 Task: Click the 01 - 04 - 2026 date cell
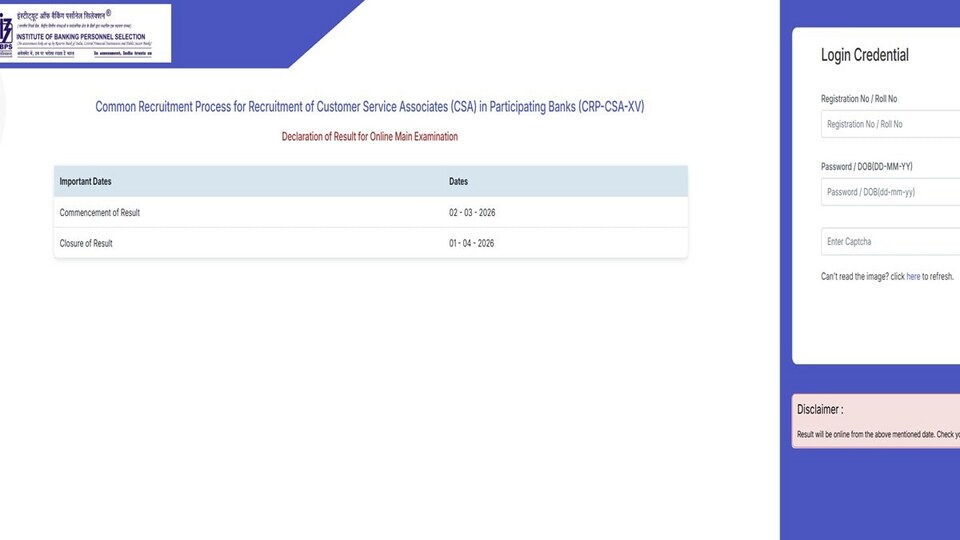tap(471, 243)
